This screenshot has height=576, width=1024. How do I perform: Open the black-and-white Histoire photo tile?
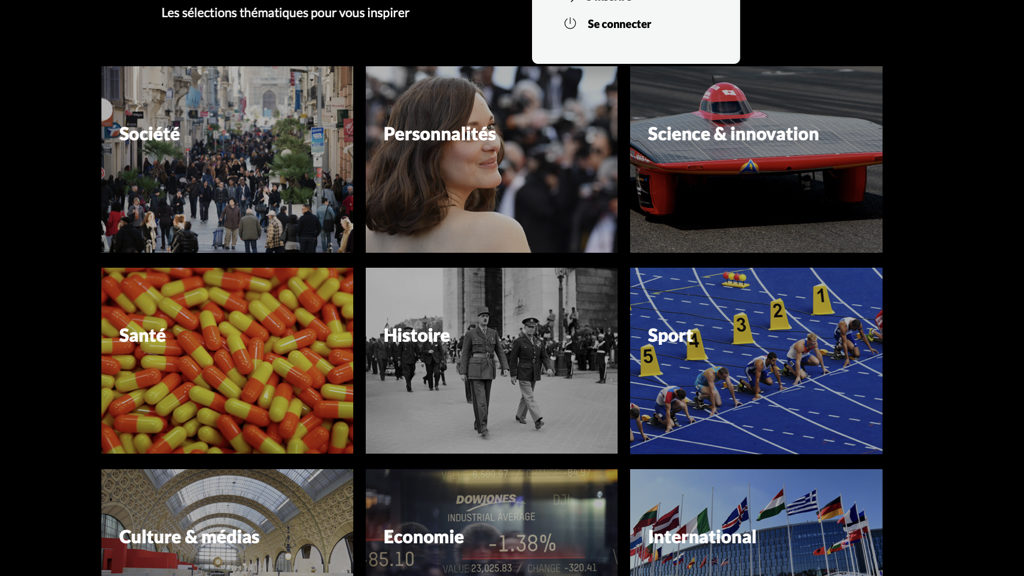tap(491, 360)
